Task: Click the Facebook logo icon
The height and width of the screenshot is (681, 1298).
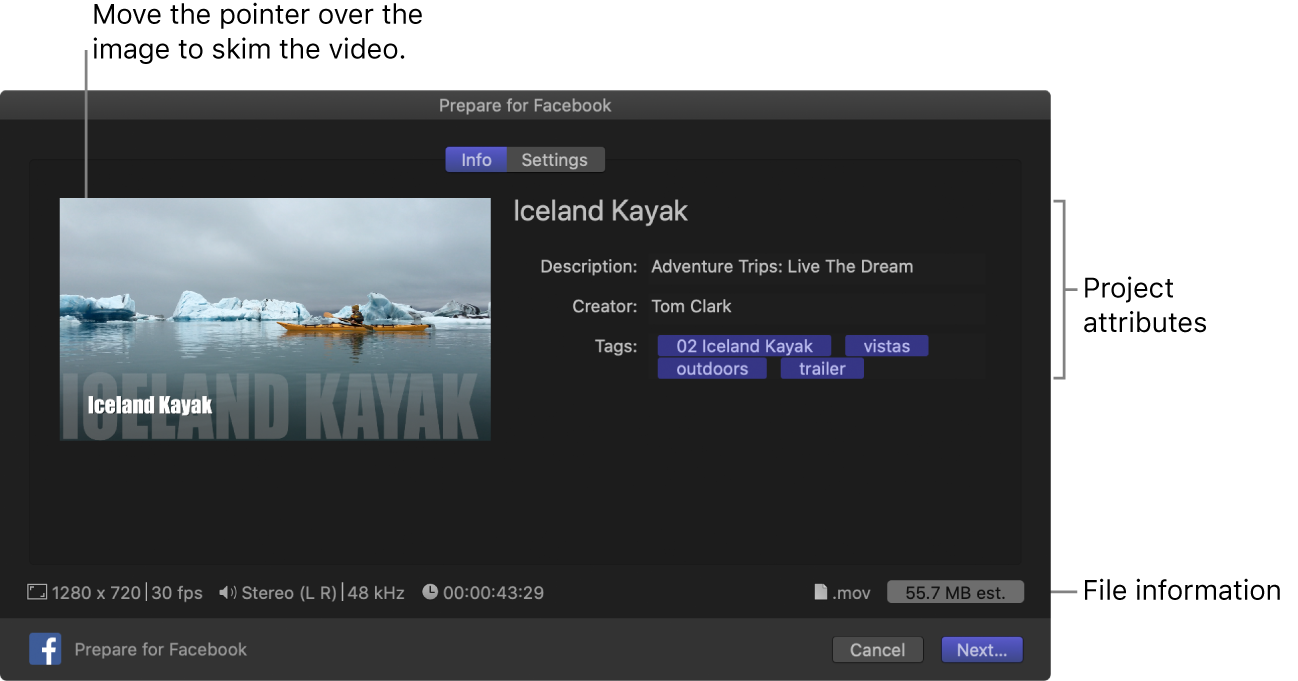Action: pos(45,650)
